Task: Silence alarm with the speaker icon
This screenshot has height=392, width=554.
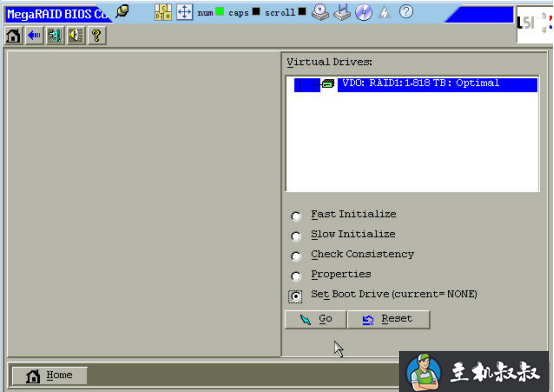Action: pyautogui.click(x=76, y=35)
